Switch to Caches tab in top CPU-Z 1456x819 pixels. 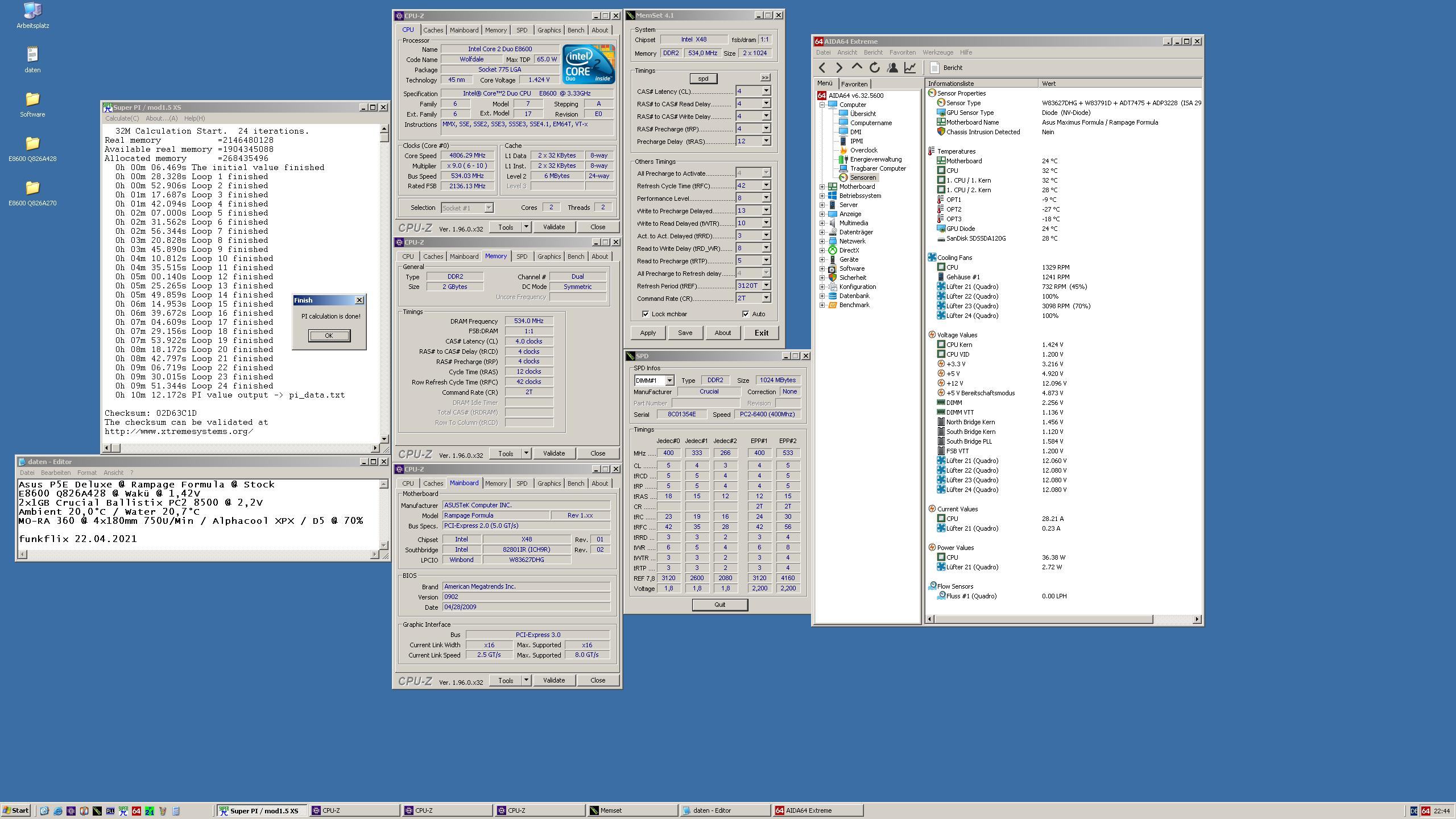point(433,30)
